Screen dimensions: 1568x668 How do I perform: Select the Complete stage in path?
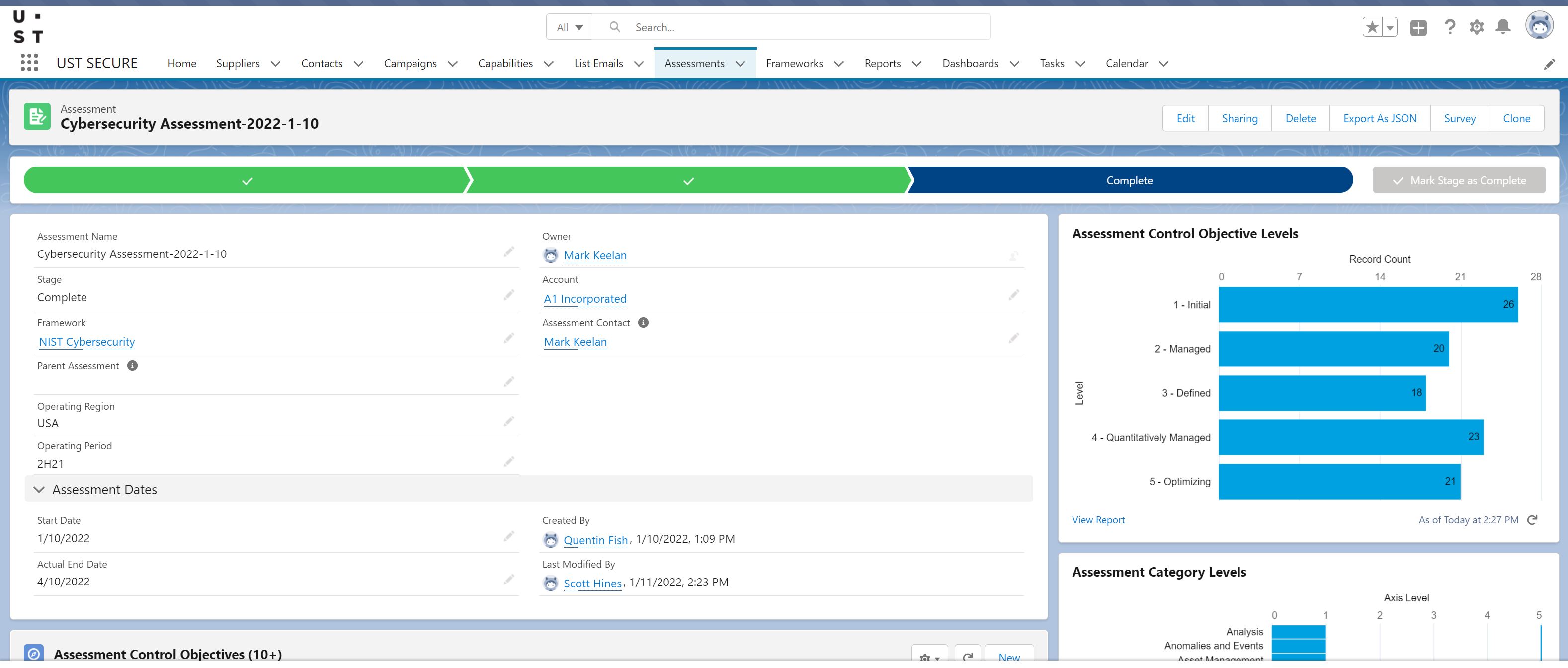click(x=1130, y=180)
